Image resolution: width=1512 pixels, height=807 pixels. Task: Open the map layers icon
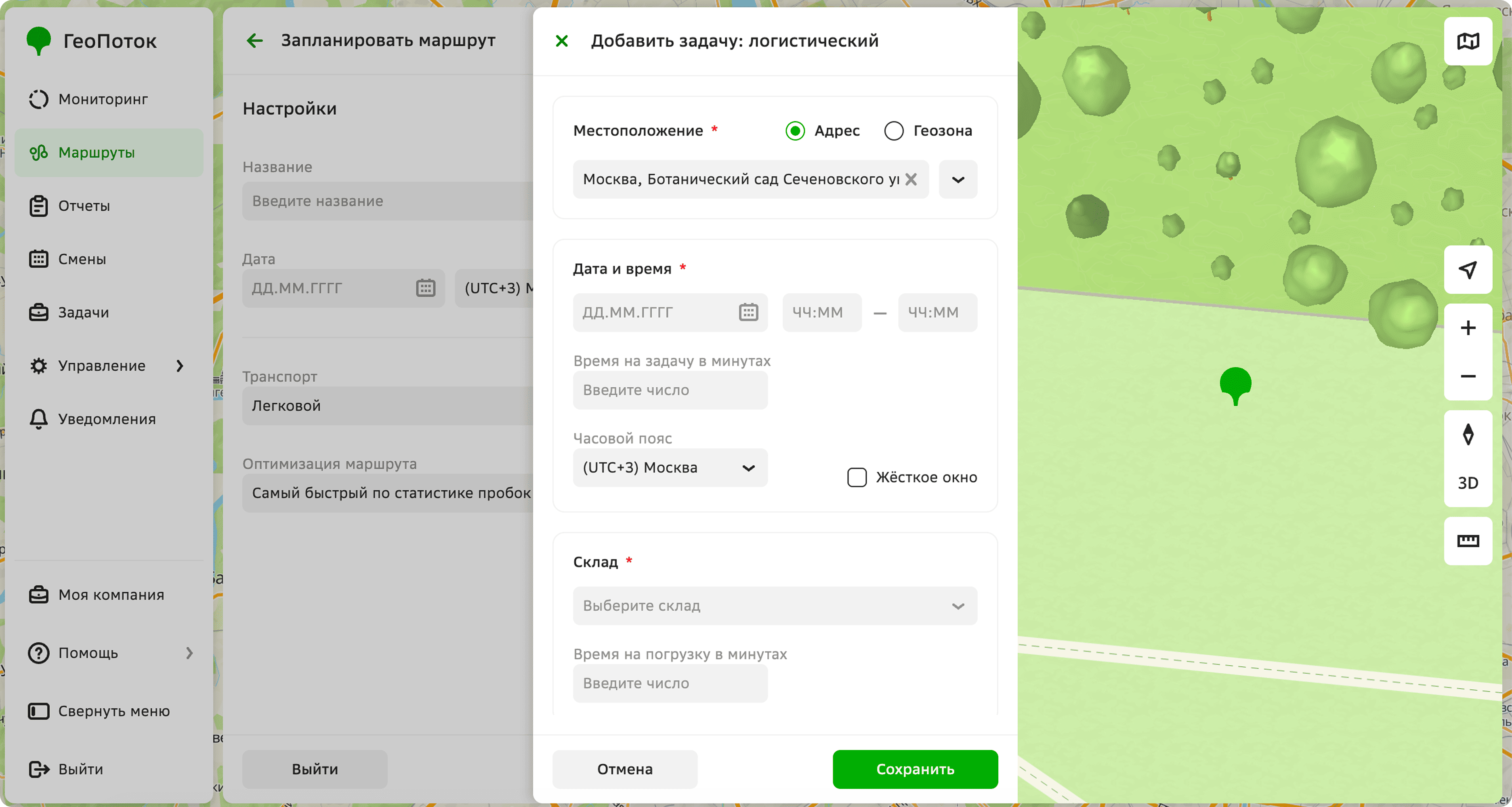(1468, 41)
